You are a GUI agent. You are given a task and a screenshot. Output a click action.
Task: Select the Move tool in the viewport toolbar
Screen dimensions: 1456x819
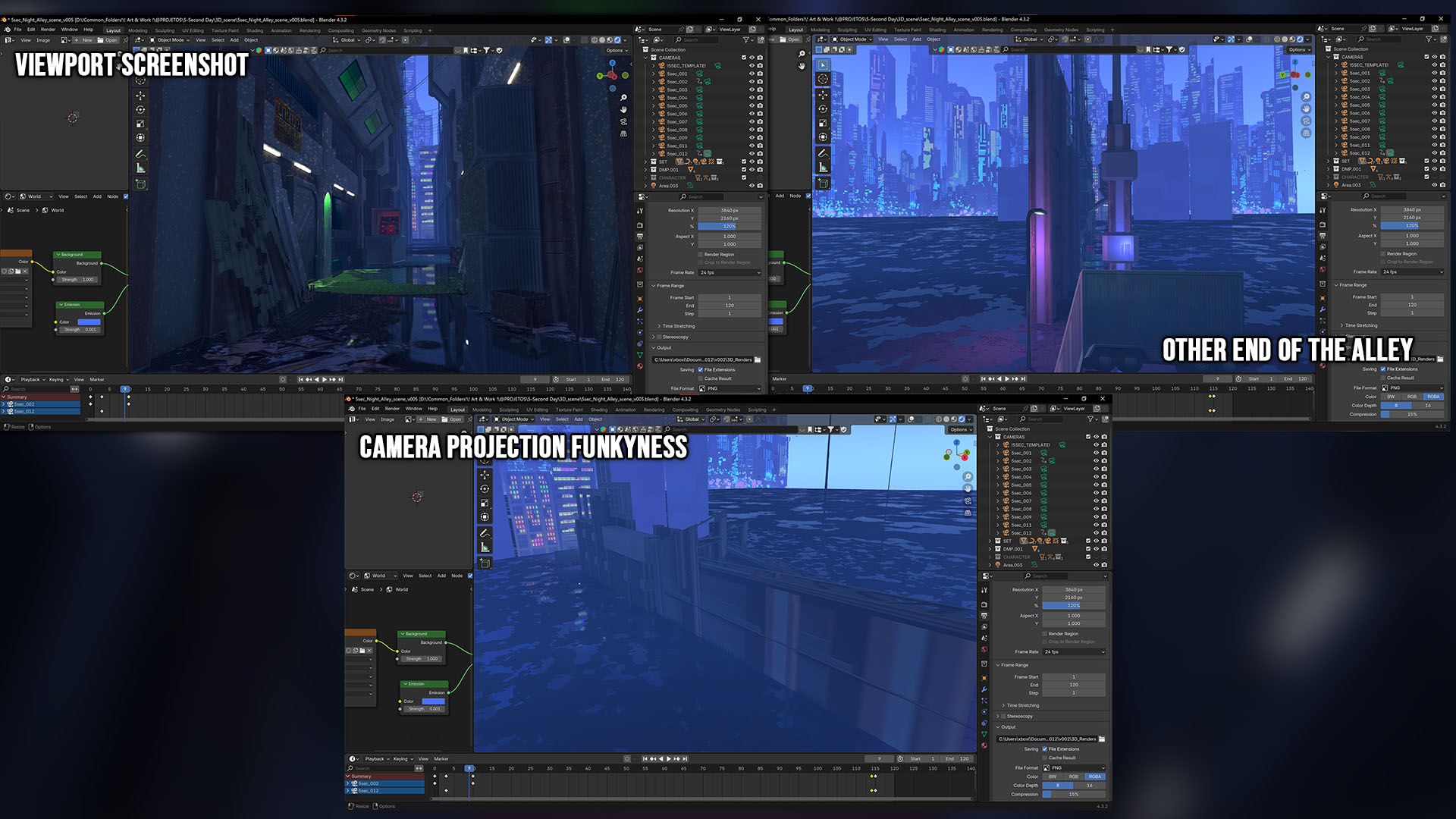tap(140, 96)
